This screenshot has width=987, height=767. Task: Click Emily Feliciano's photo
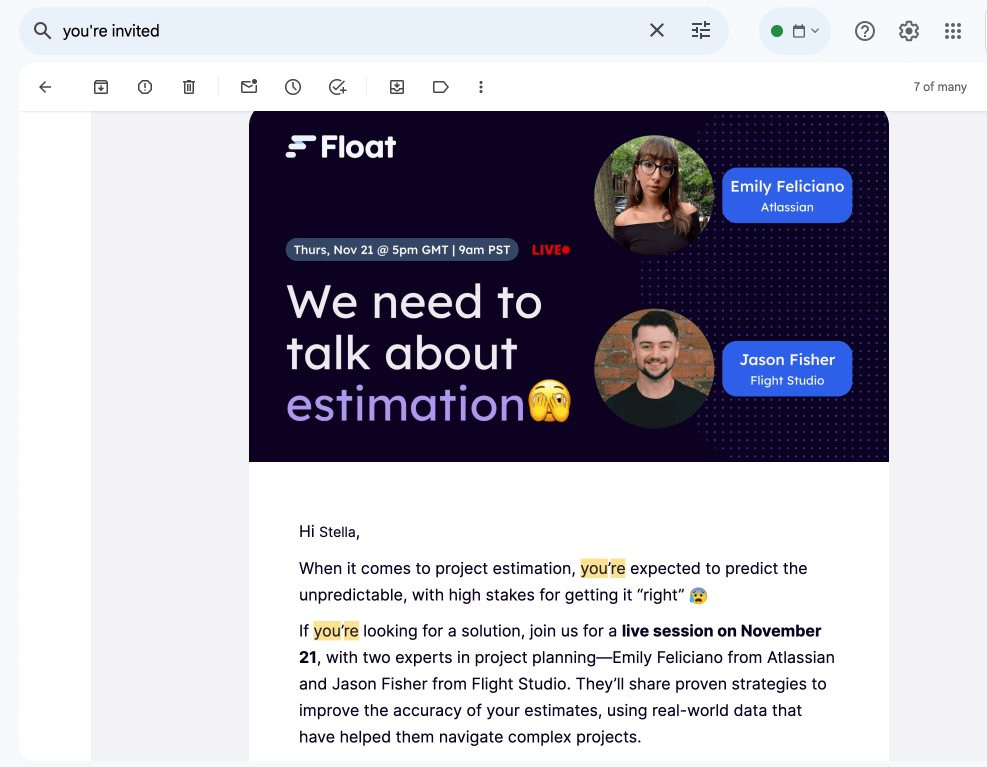click(x=654, y=195)
